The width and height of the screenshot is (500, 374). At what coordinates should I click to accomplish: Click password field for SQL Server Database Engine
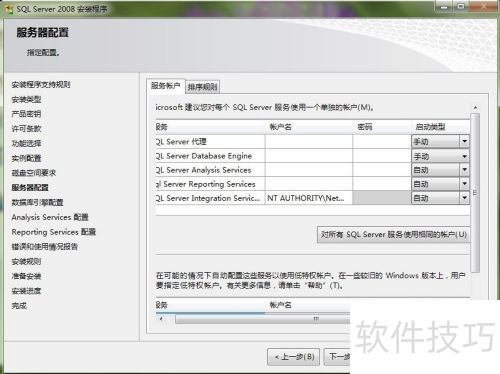[382, 156]
